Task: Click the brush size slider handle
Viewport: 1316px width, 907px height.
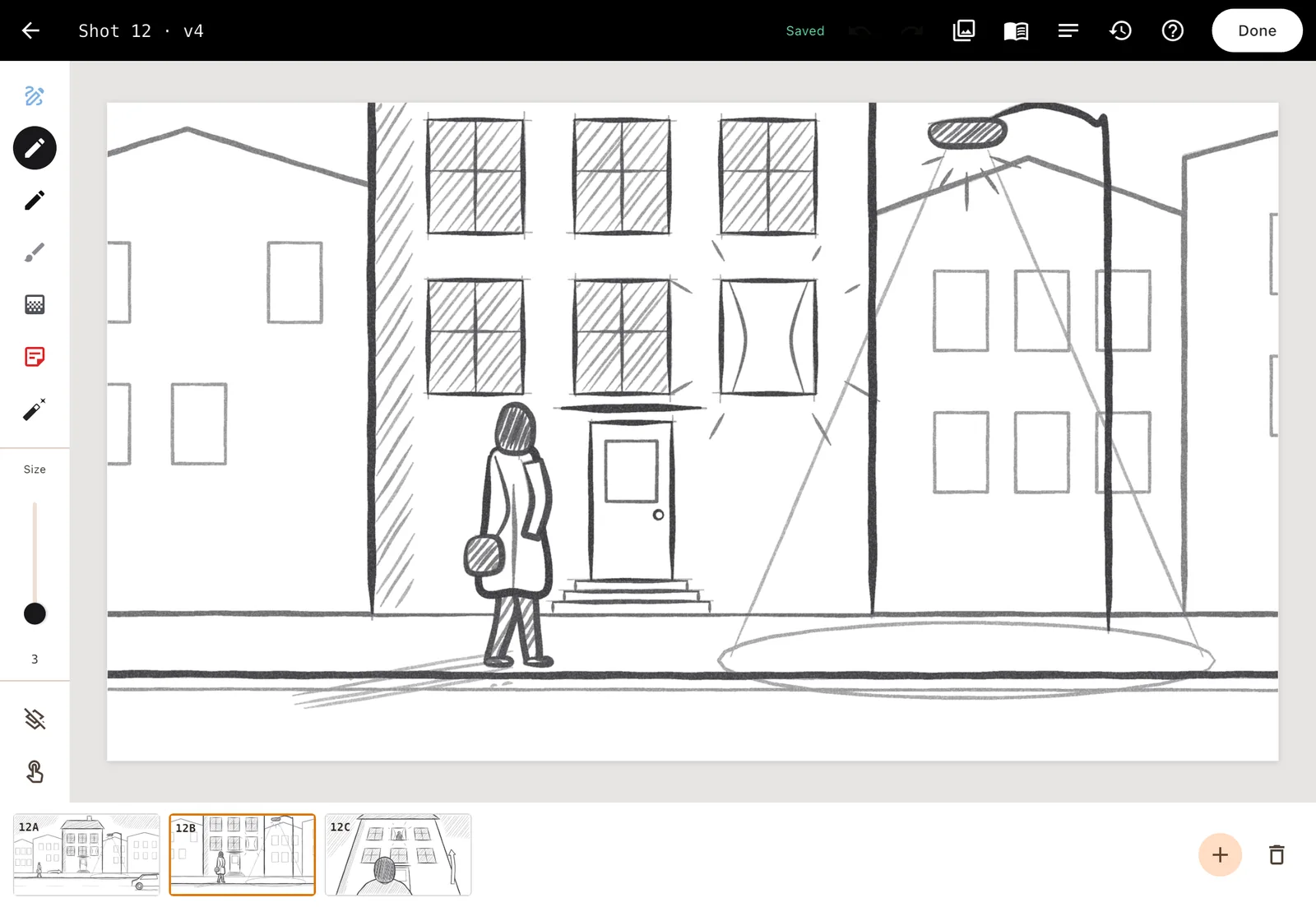Action: (x=35, y=613)
